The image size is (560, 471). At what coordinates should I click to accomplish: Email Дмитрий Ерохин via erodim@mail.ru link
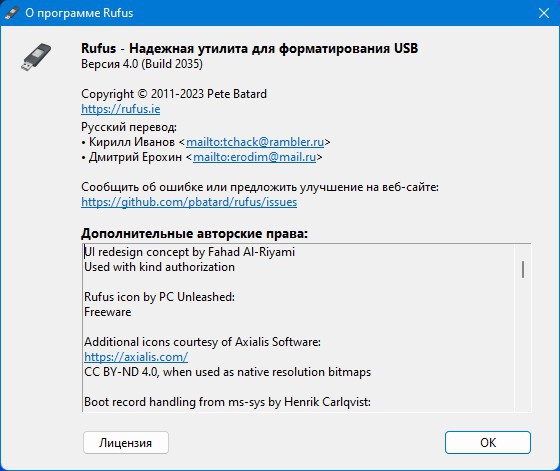coord(254,157)
